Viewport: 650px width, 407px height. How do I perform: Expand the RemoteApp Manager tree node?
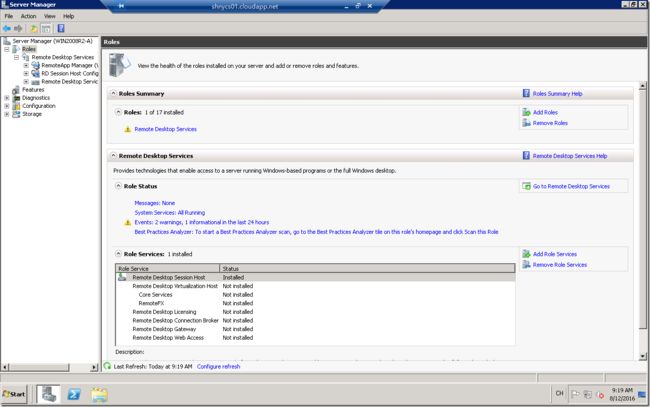(26, 65)
